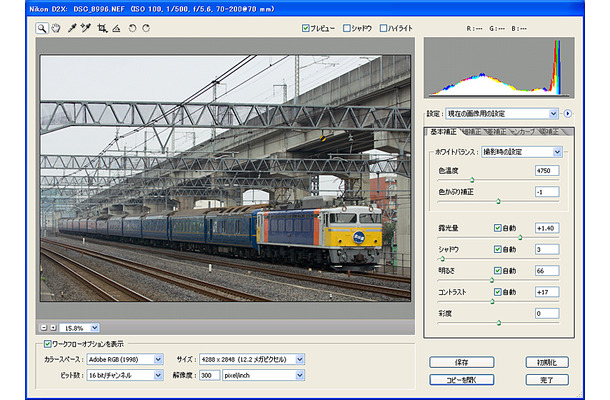Click the 露光量 slider handle
This screenshot has height=400, width=610.
[520, 237]
